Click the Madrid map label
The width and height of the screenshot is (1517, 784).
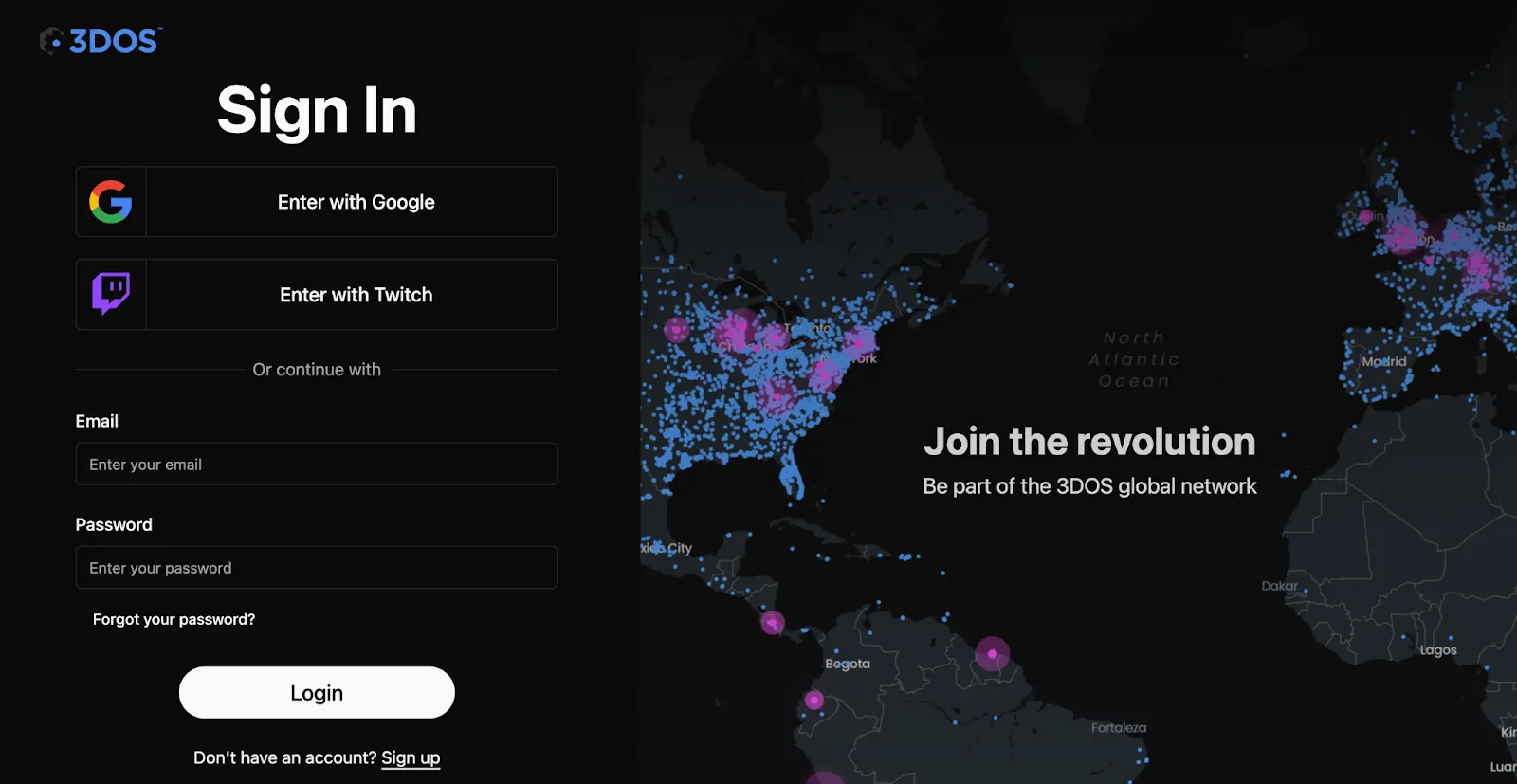(x=1384, y=361)
